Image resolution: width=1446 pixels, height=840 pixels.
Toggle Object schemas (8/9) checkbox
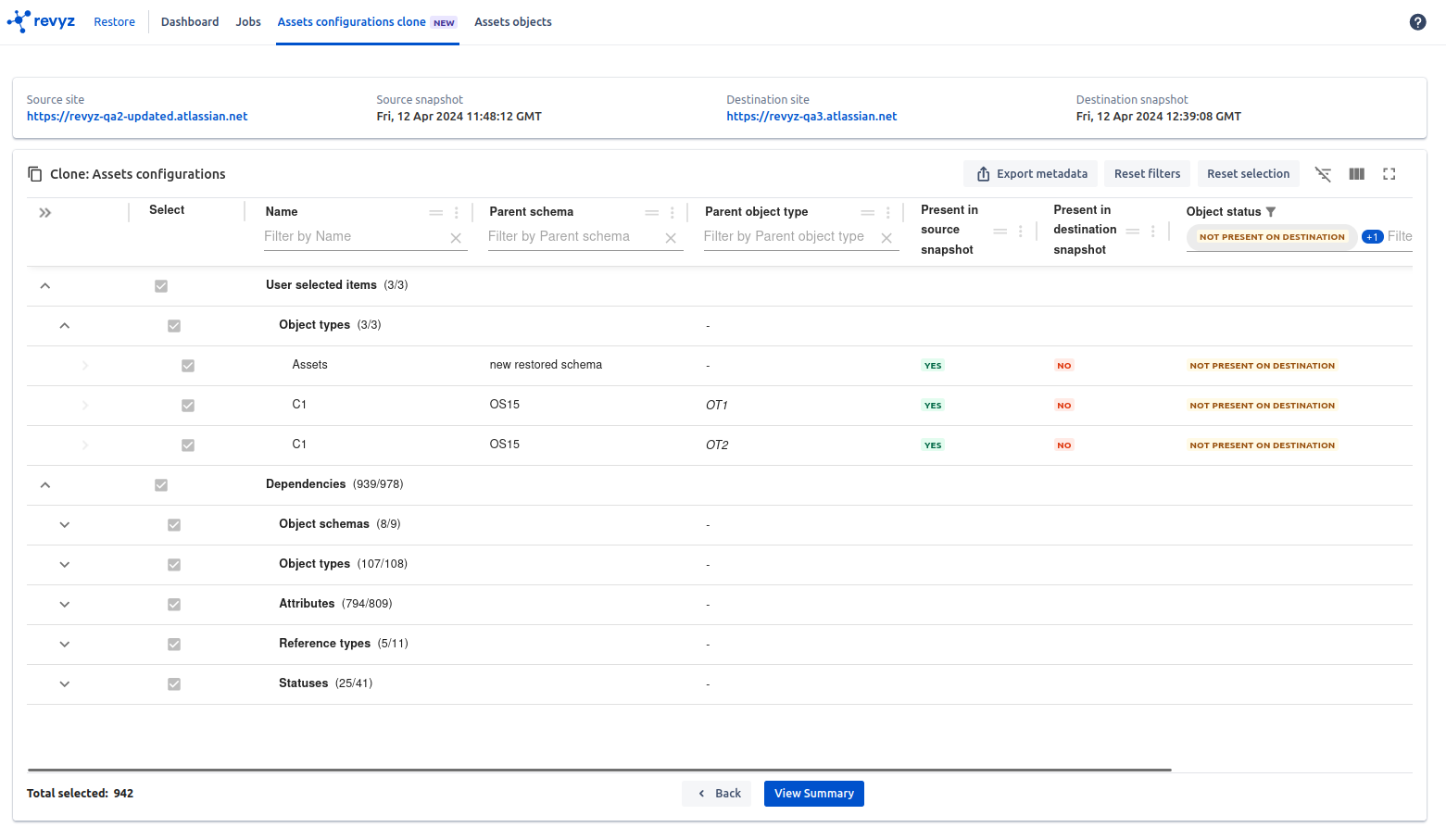174,525
